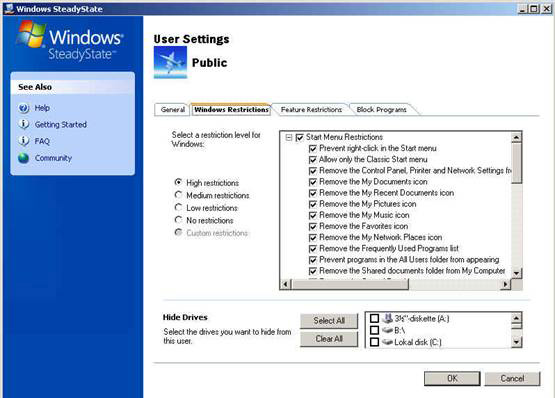555x398 pixels.
Task: Click the restrictions list scroll down arrow
Action: tap(516, 273)
